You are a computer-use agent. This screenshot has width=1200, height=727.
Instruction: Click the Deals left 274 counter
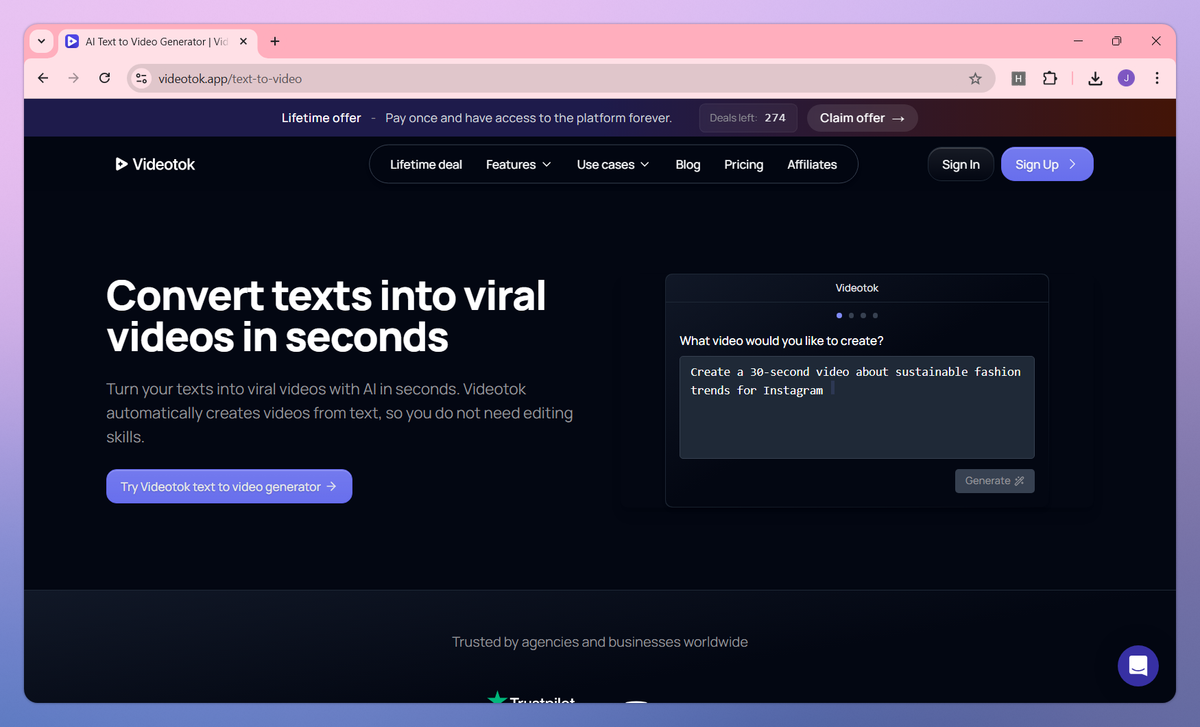tap(747, 118)
